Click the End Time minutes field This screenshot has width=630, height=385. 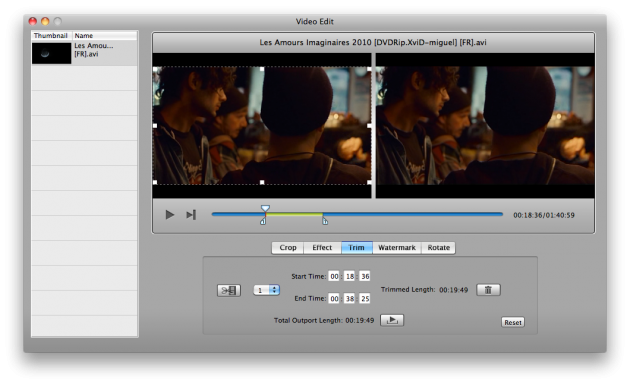click(x=350, y=299)
